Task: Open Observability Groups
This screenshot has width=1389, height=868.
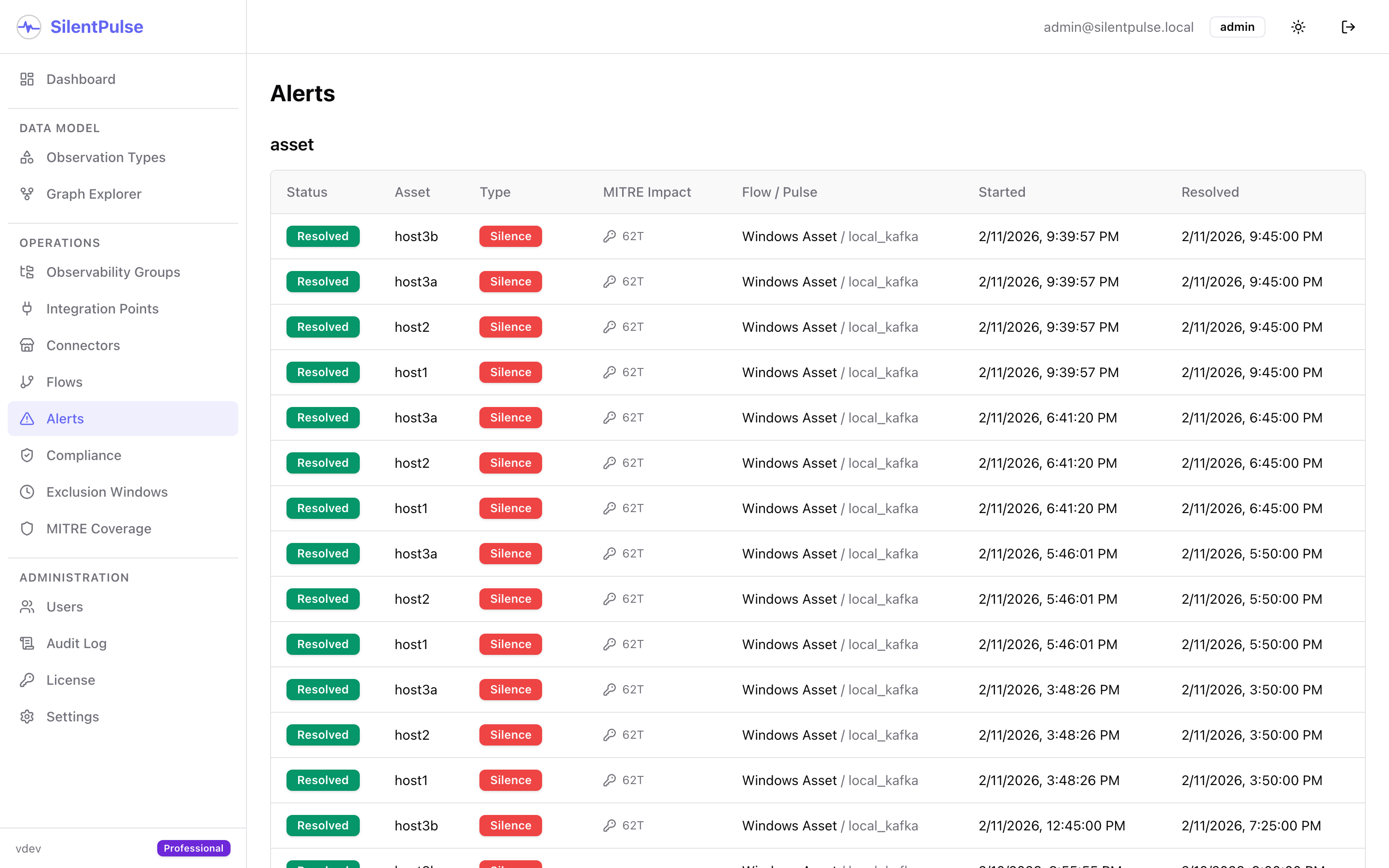Action: (x=123, y=272)
